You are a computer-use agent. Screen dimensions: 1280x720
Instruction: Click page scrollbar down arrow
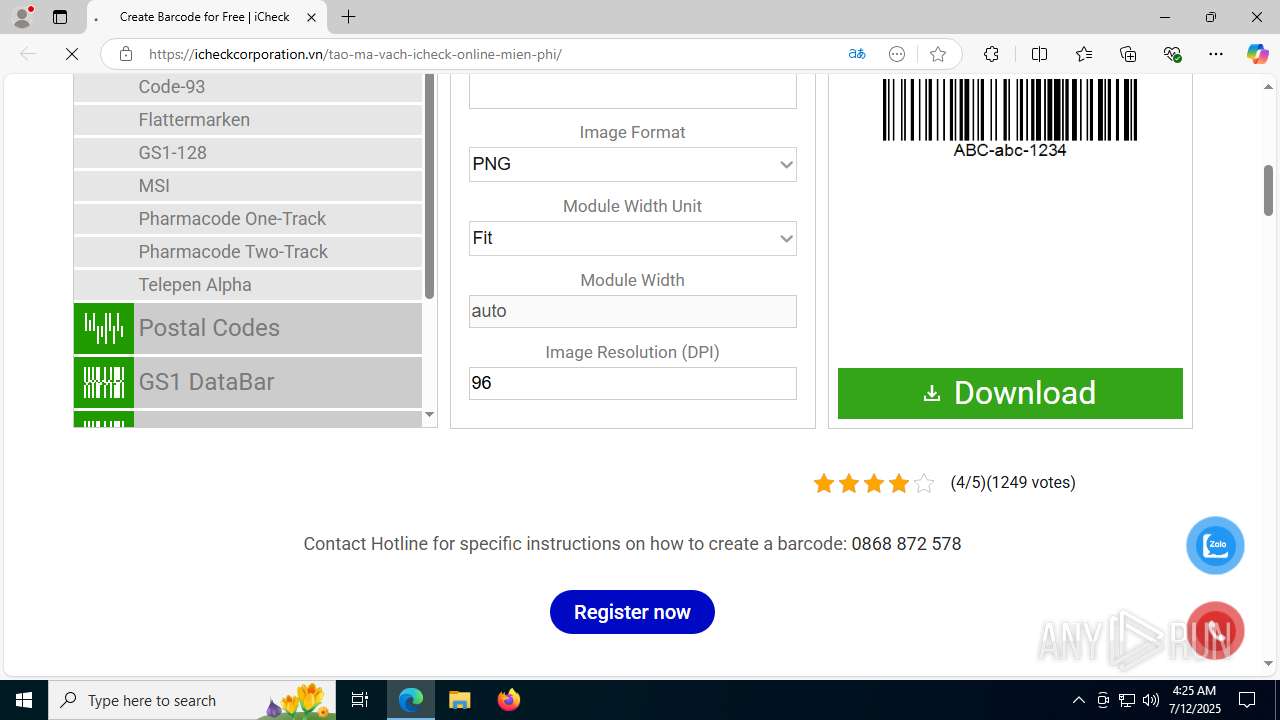[1268, 663]
